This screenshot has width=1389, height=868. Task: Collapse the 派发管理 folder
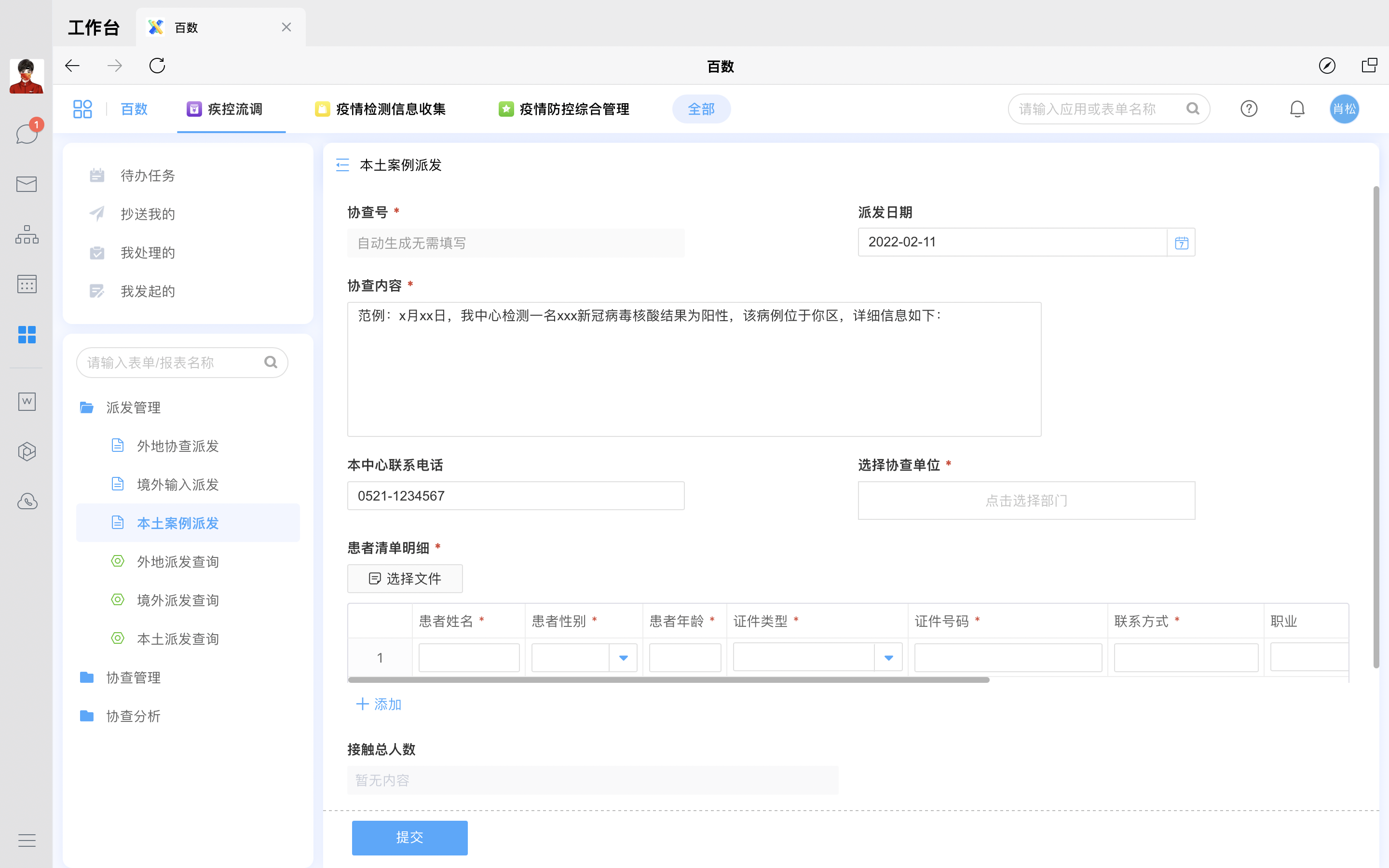[x=133, y=407]
